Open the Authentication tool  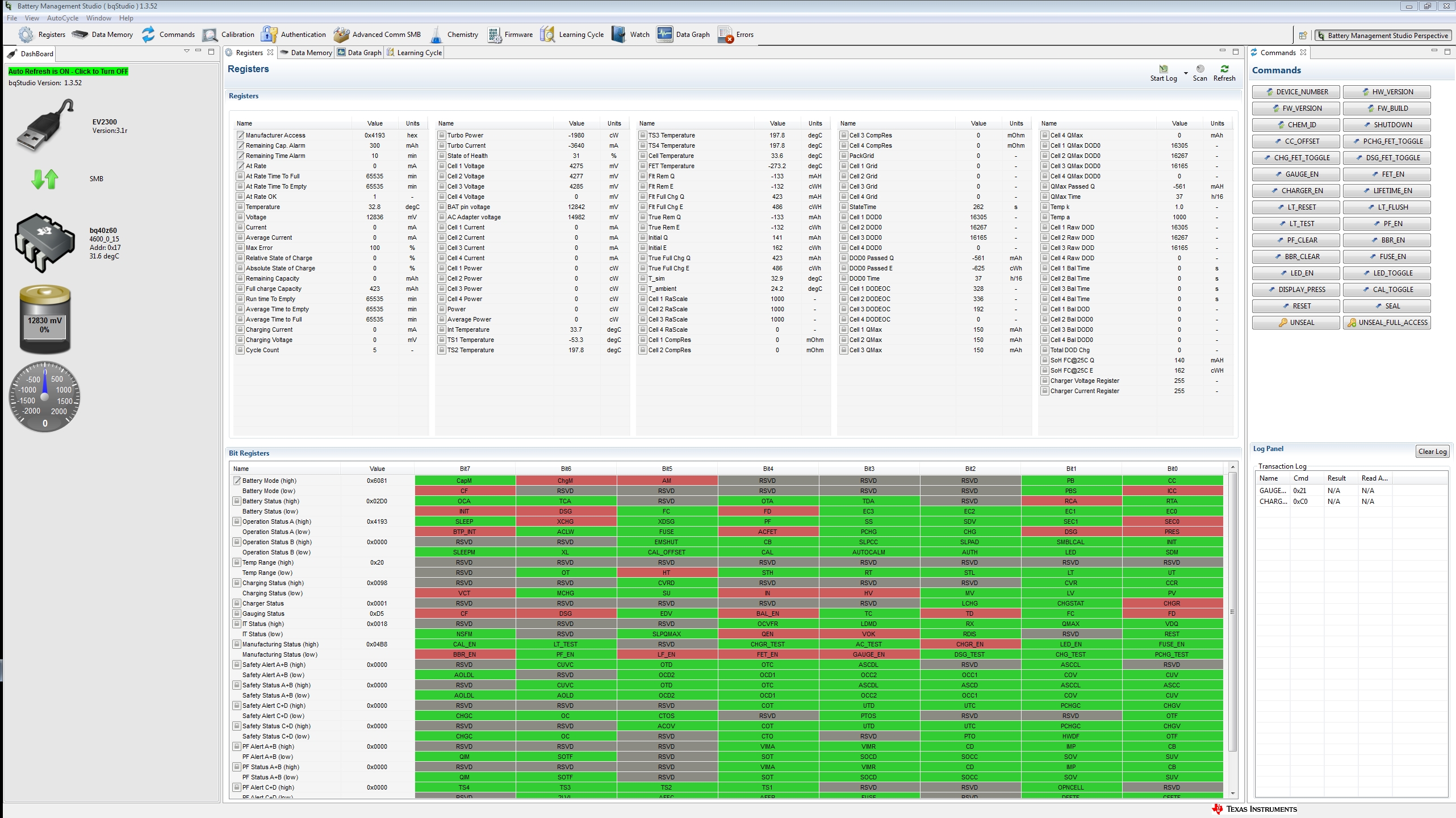click(x=294, y=35)
